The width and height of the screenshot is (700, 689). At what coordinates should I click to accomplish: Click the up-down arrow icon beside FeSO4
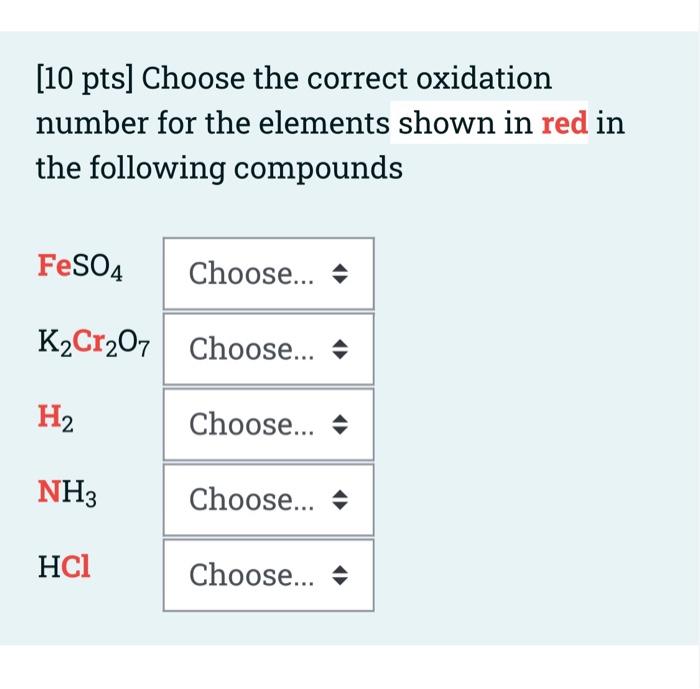point(340,274)
